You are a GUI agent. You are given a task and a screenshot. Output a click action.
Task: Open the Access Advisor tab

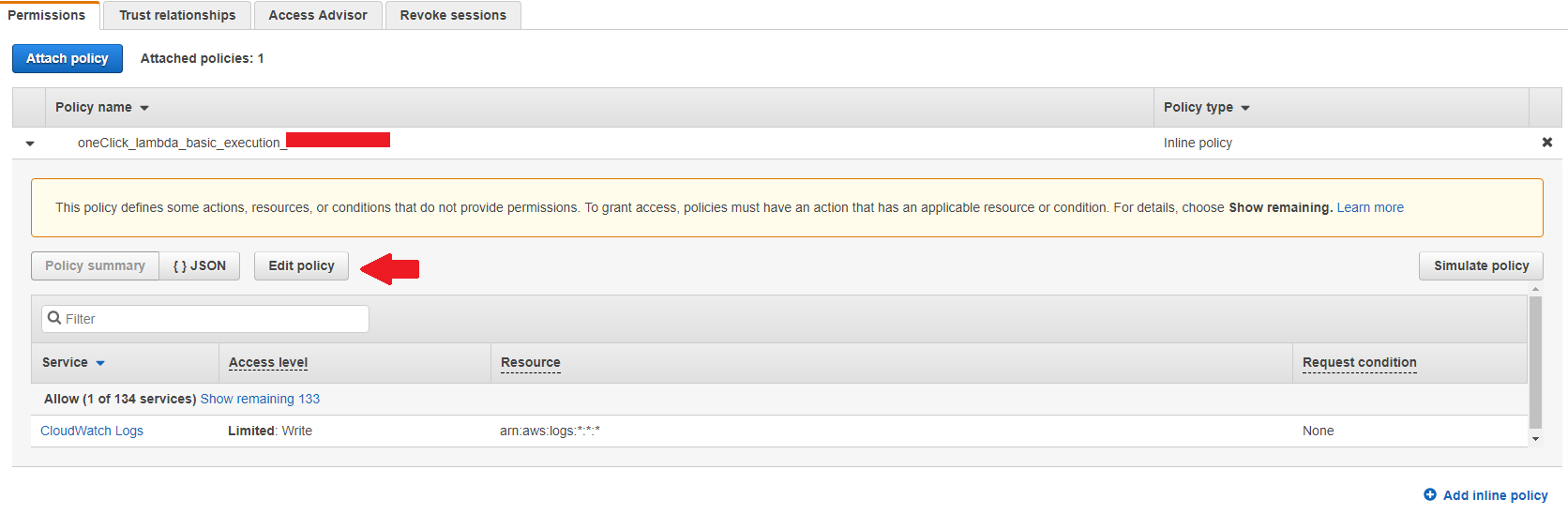(x=318, y=15)
